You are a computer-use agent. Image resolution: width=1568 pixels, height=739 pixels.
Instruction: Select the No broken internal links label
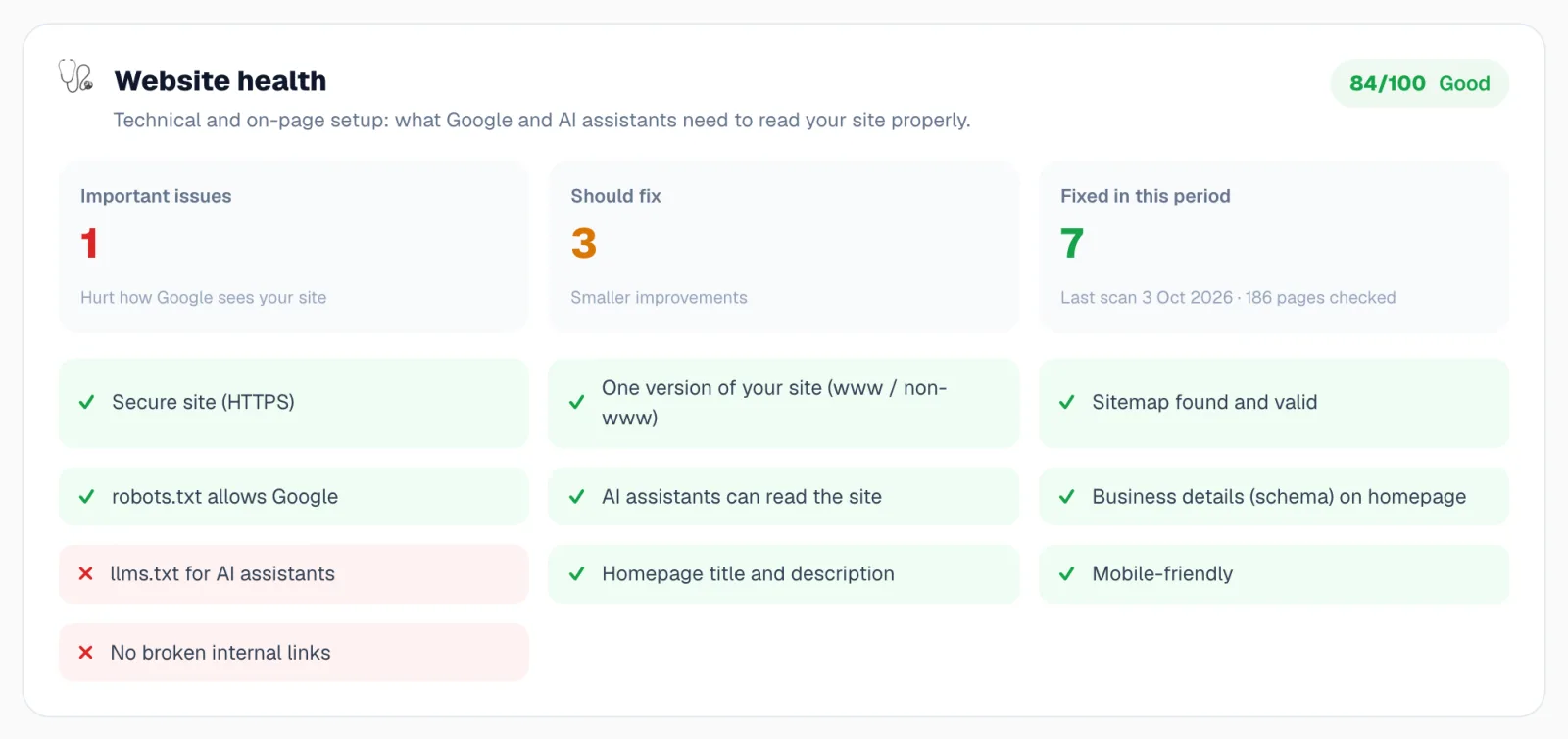[x=220, y=652]
